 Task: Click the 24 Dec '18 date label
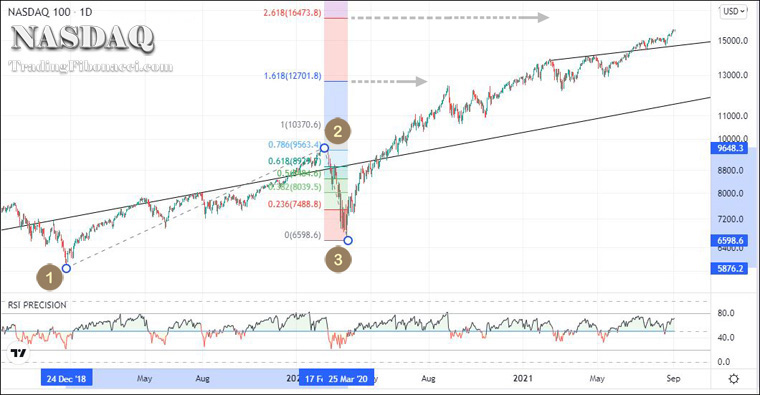(x=66, y=379)
